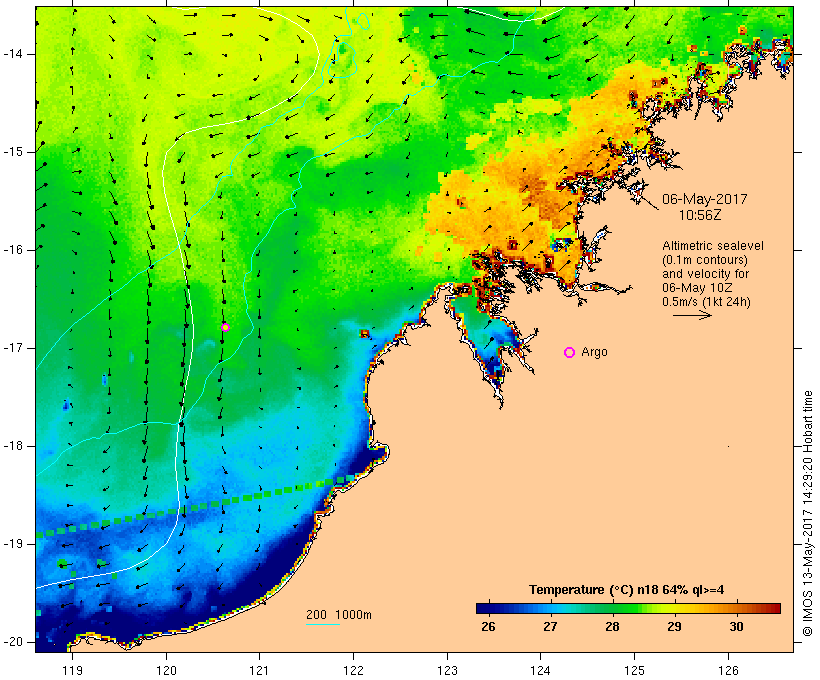Click the Argo float marker in the ocean
This screenshot has width=820, height=680.
225,327
